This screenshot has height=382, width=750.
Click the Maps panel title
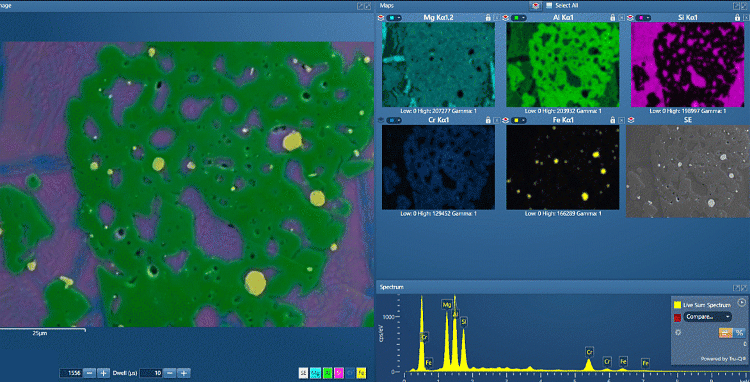pos(386,5)
